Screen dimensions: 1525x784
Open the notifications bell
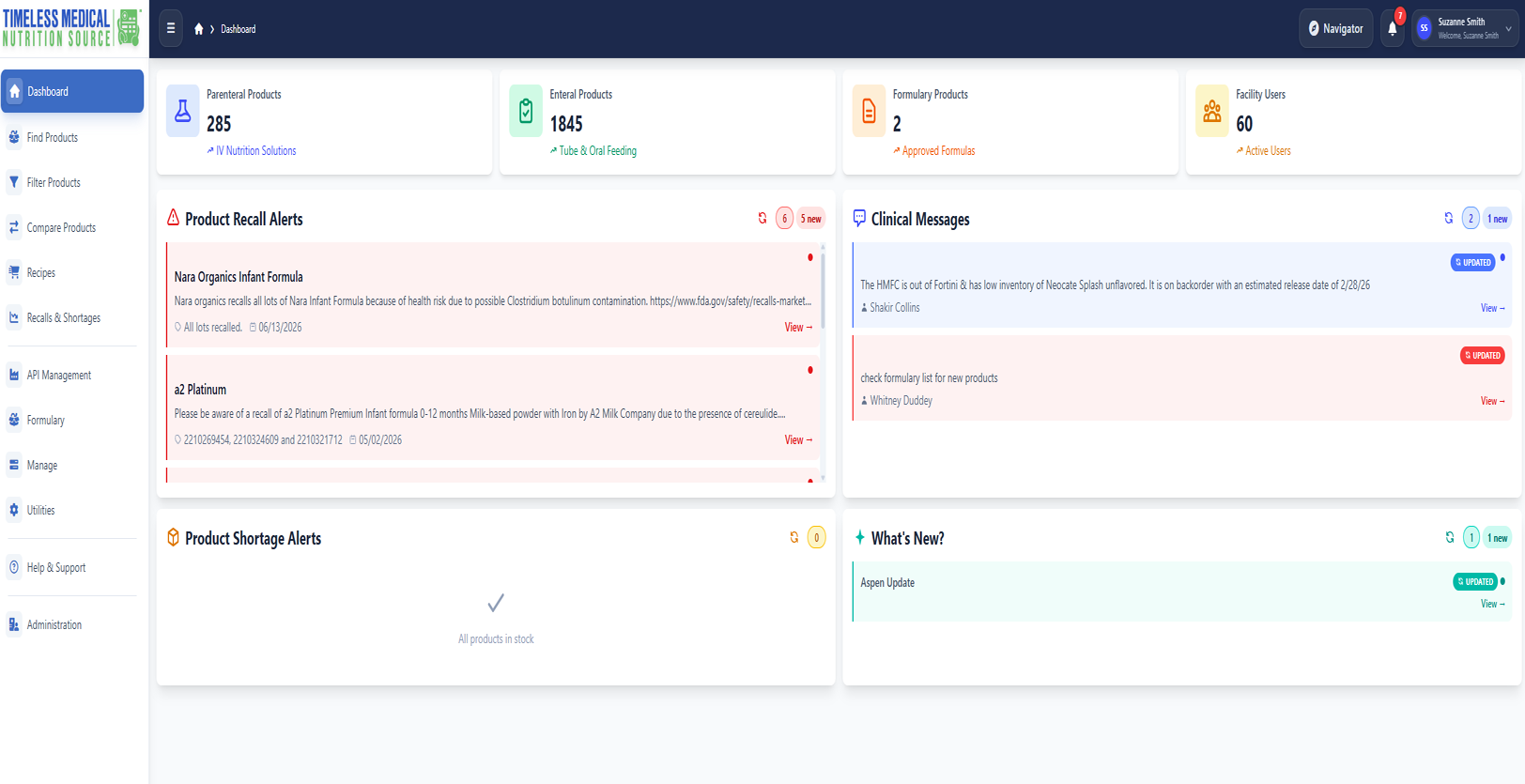(1393, 28)
